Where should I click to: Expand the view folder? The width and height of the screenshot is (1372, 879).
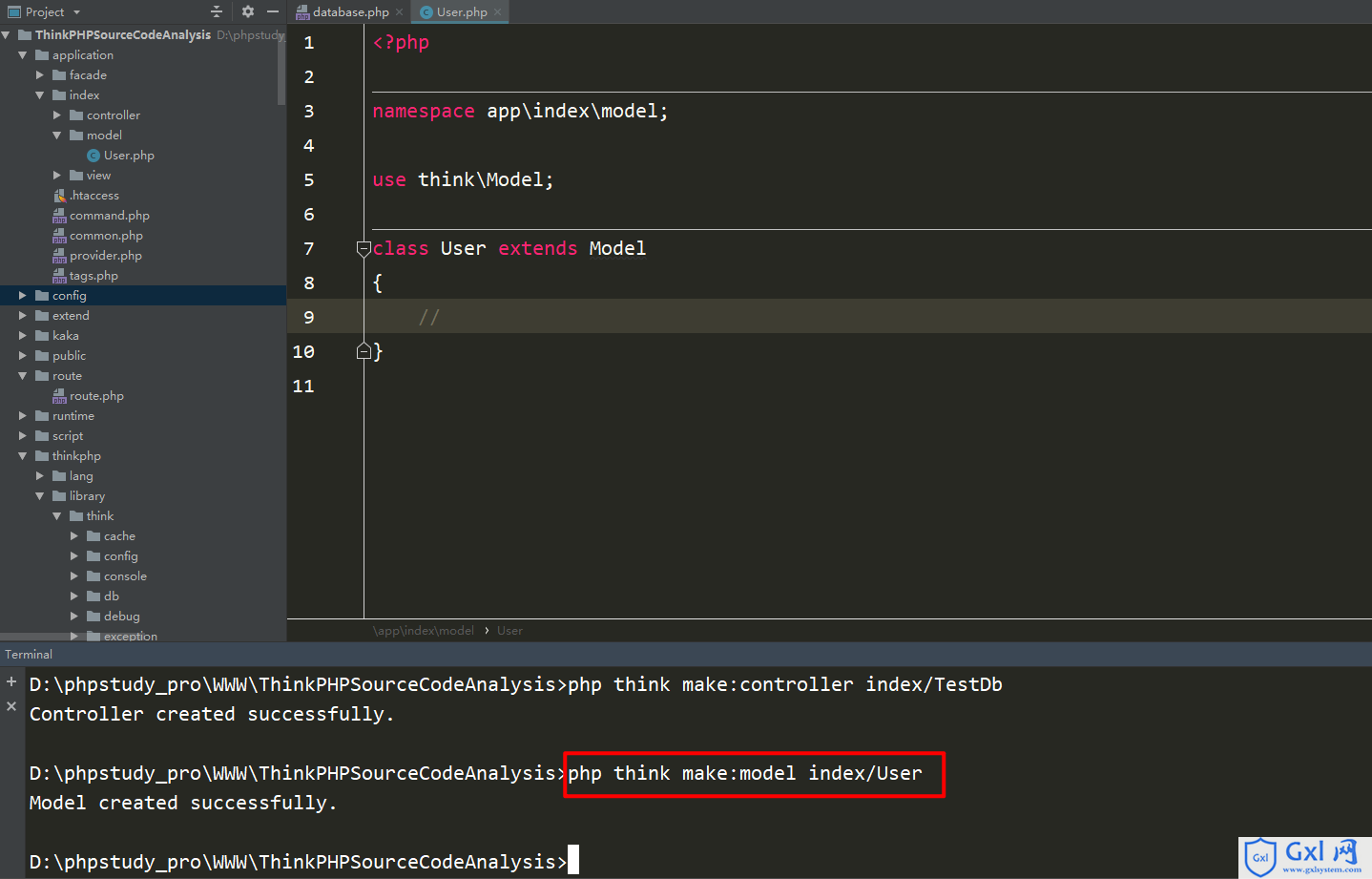[x=57, y=176]
